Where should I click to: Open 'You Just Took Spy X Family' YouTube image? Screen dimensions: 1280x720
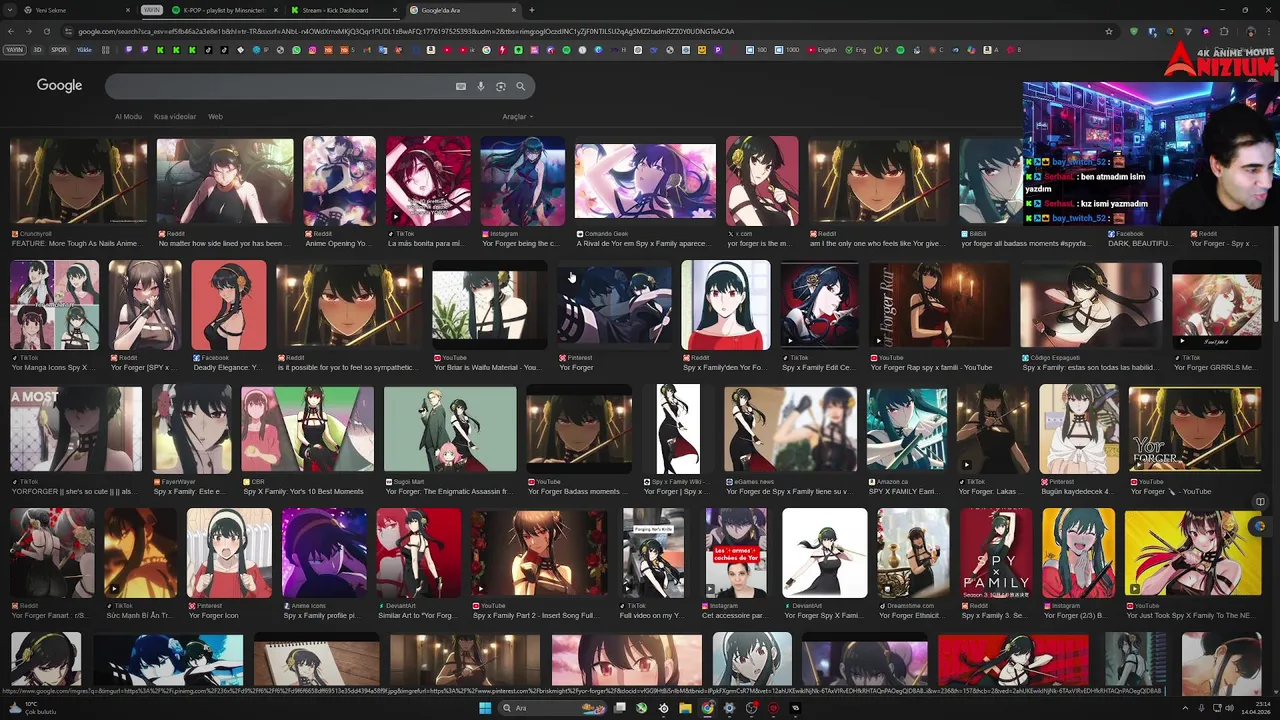click(x=1194, y=553)
